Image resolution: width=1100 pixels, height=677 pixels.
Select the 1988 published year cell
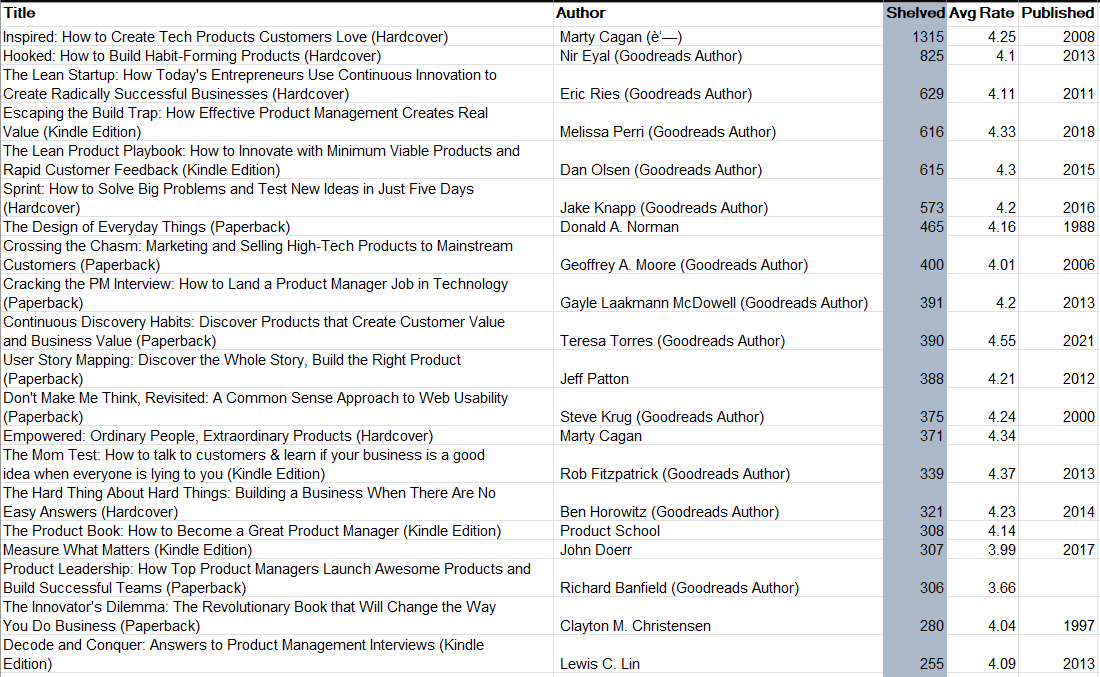click(x=1078, y=227)
